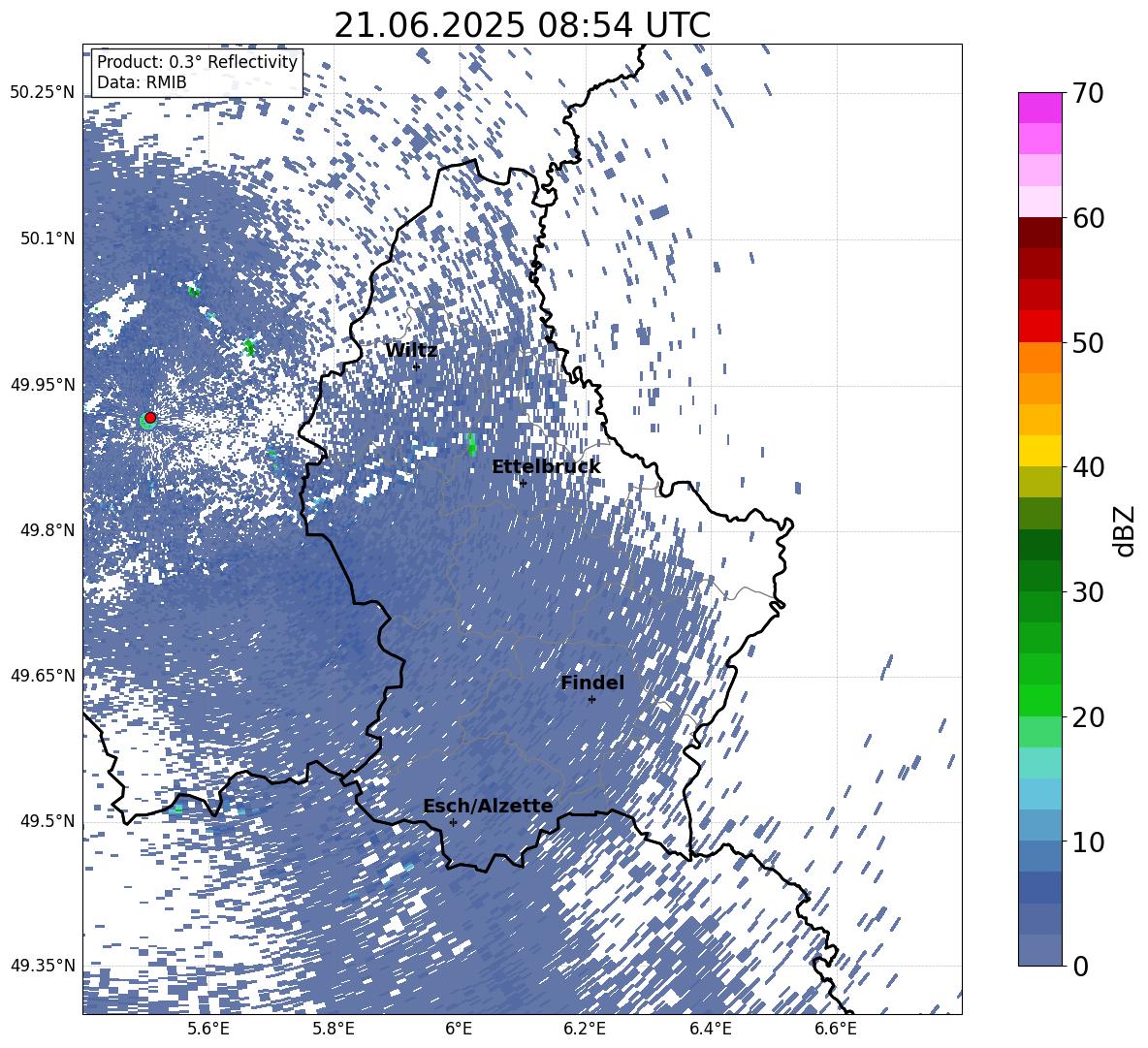Screen dimensions: 1148x1048
Task: Click the 49.5°N latitude label
Action: tap(47, 821)
